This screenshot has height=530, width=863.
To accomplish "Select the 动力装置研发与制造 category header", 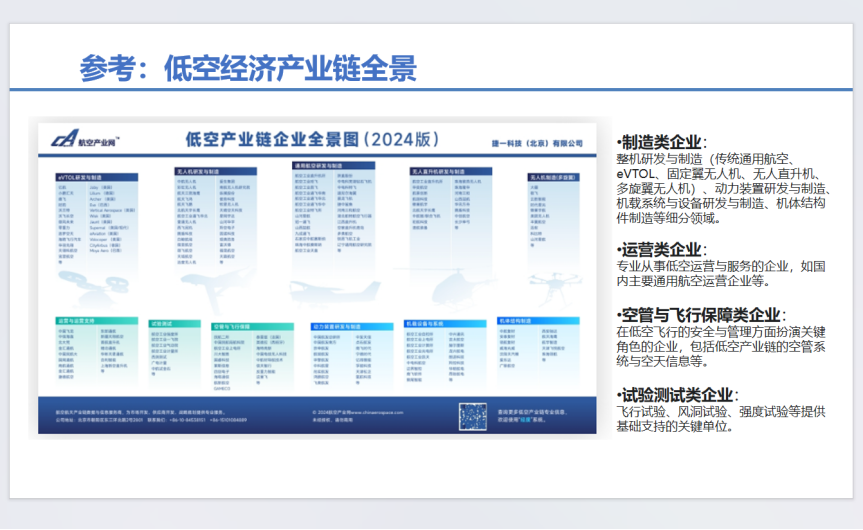I will point(334,325).
